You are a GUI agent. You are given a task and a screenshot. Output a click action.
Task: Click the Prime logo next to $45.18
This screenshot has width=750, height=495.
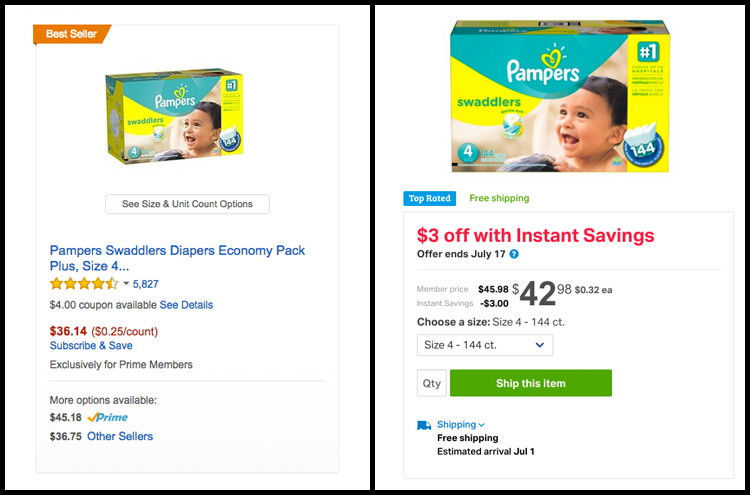[108, 418]
